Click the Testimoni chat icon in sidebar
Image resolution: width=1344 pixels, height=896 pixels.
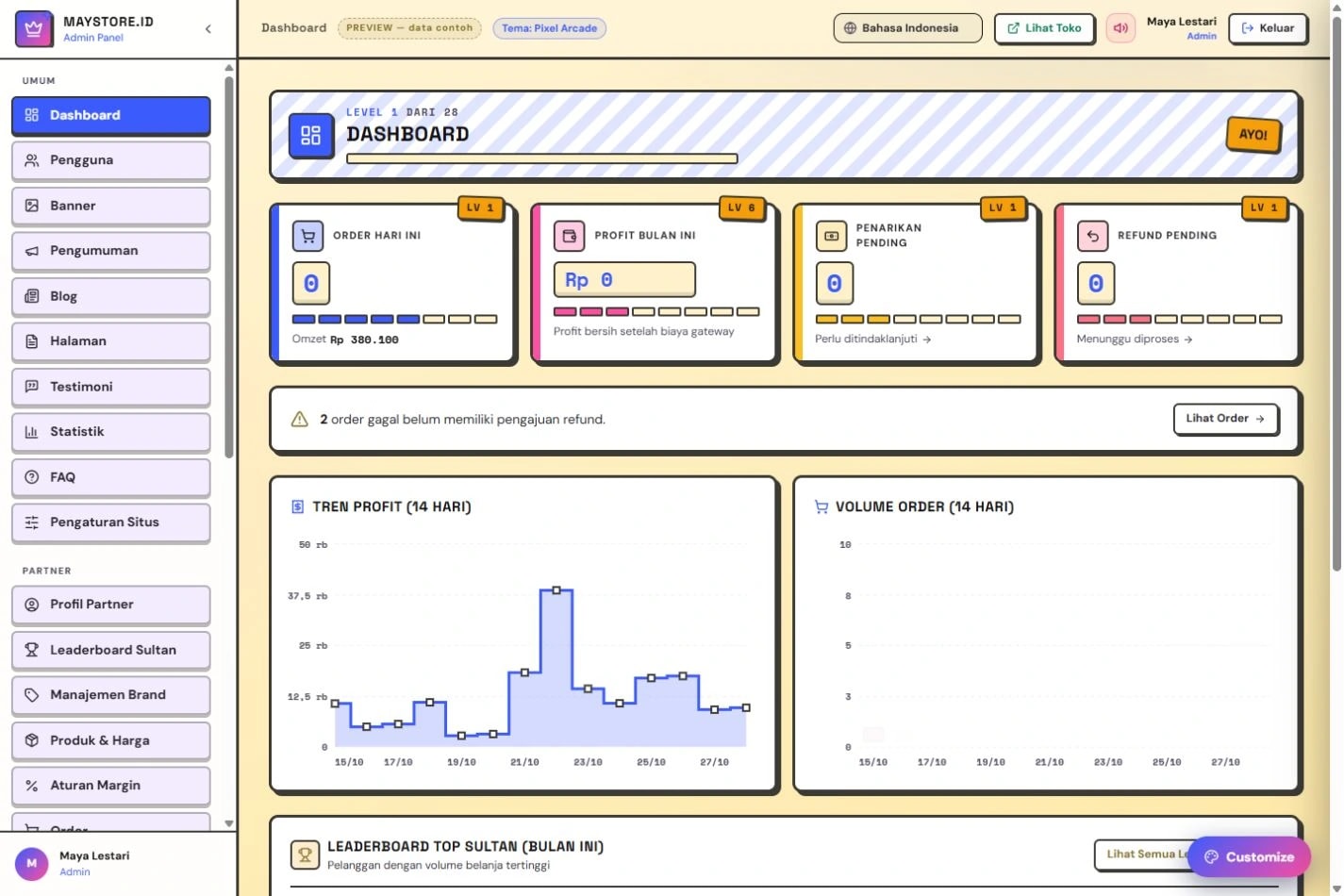32,387
